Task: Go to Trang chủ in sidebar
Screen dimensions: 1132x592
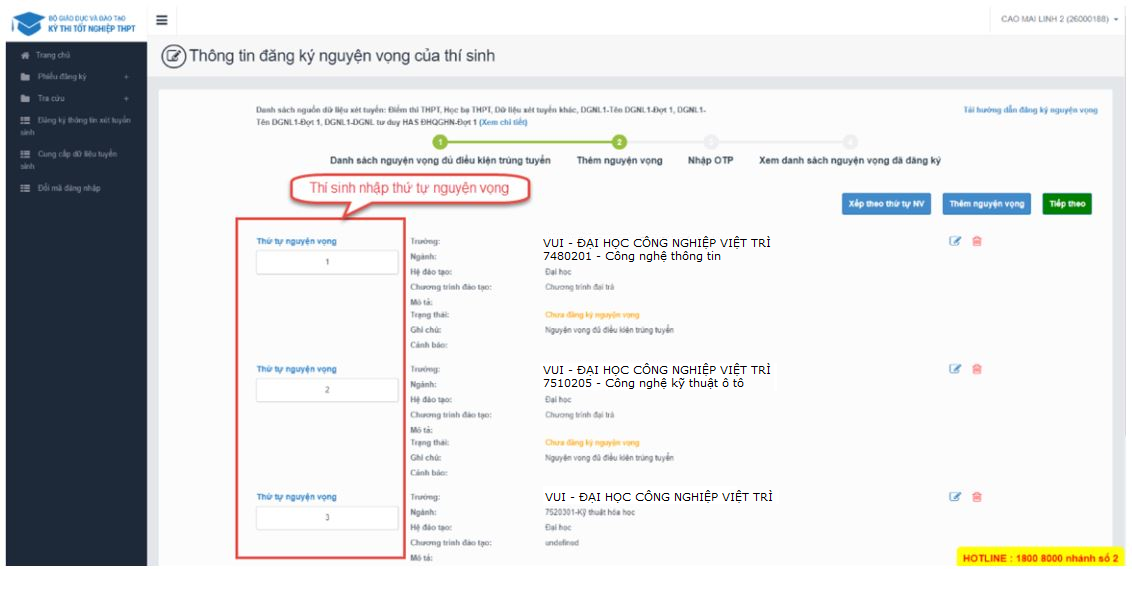Action: tap(52, 55)
